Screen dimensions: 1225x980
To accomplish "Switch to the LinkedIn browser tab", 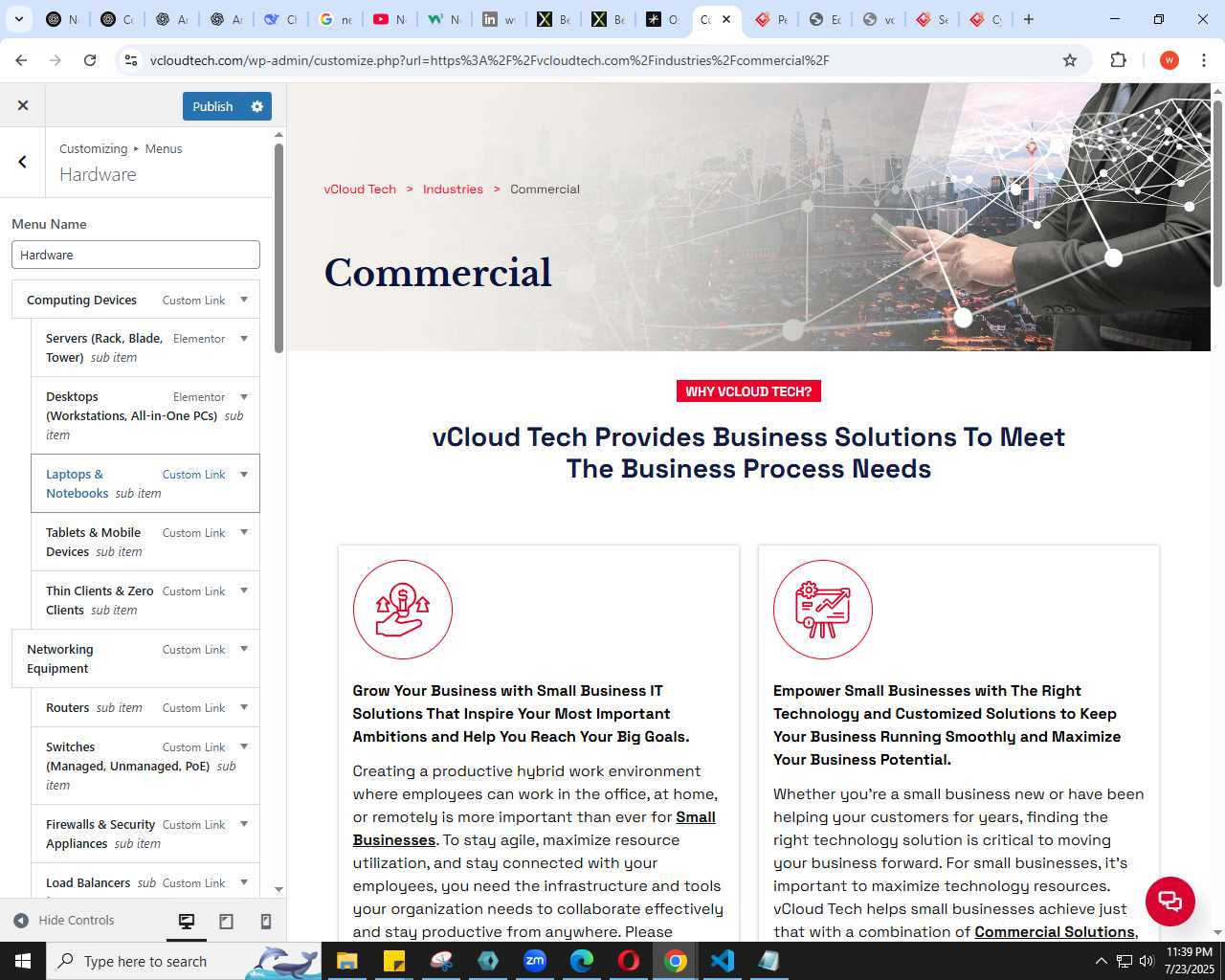I will point(499,19).
